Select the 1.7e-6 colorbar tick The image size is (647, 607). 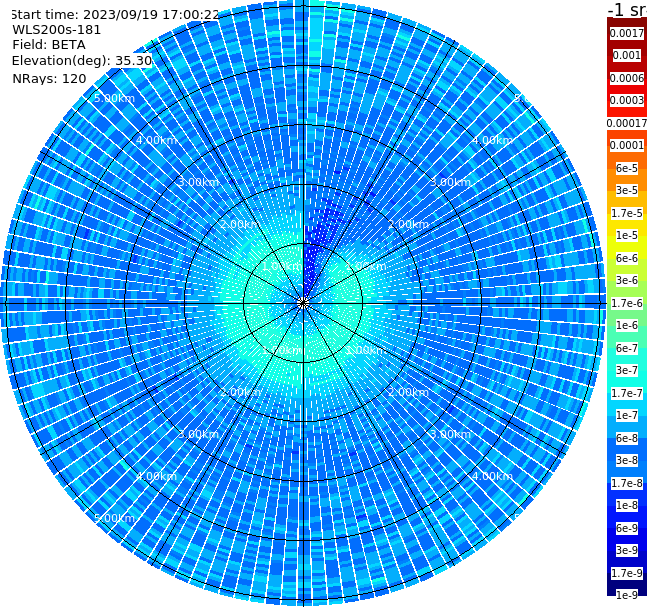[627, 303]
